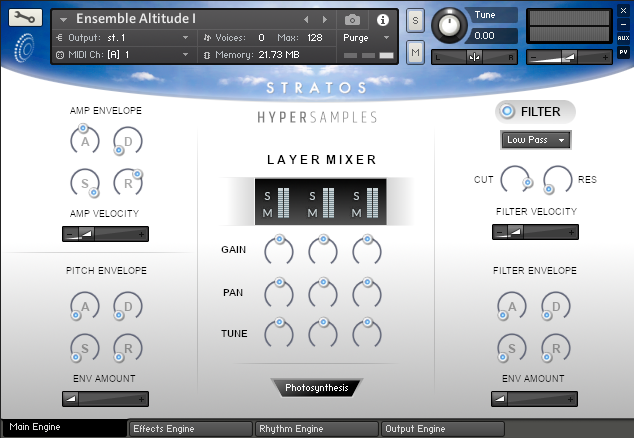Toggle the PV button

tap(623, 52)
